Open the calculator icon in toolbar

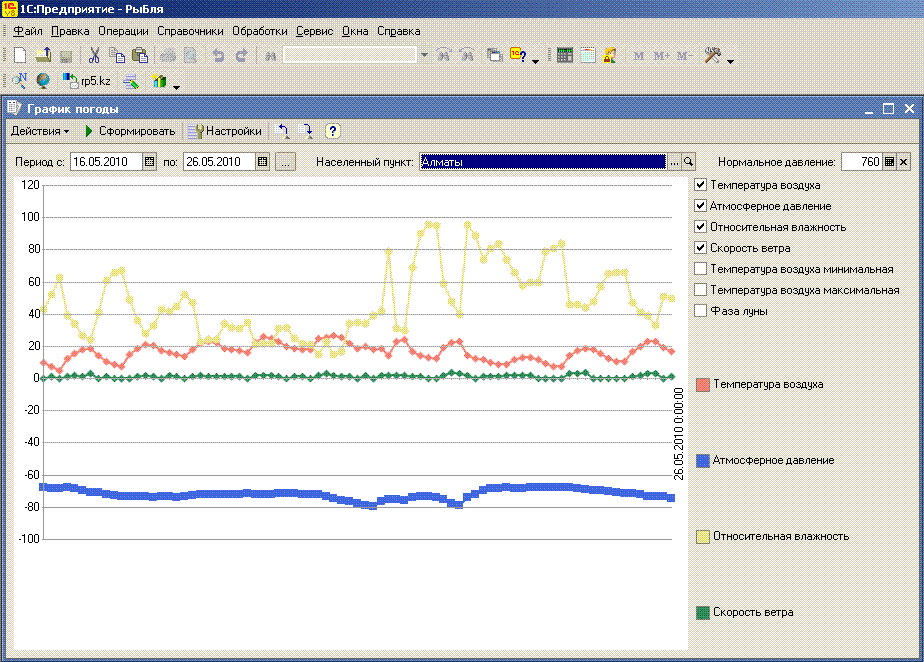(x=565, y=56)
